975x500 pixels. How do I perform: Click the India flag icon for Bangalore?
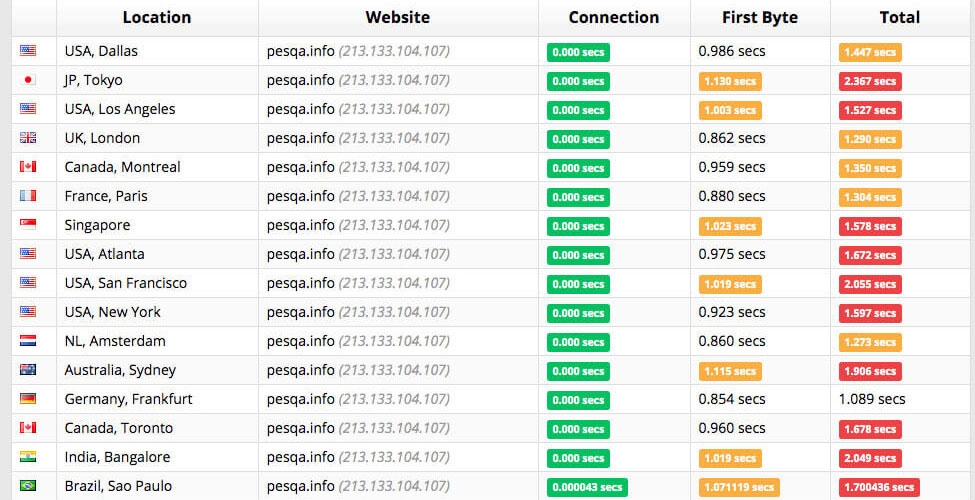pos(27,456)
